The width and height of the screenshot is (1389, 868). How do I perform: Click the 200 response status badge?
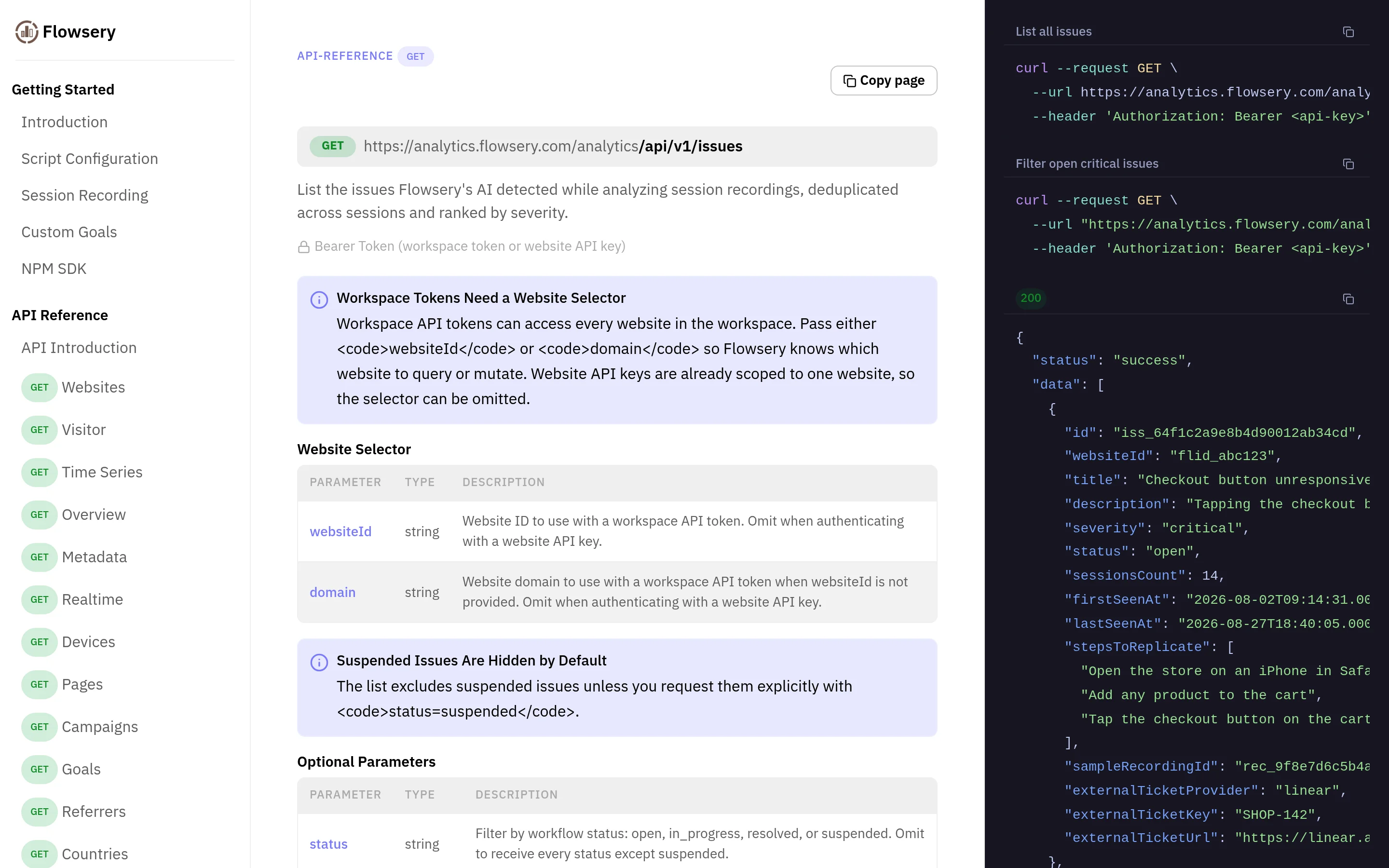point(1031,298)
